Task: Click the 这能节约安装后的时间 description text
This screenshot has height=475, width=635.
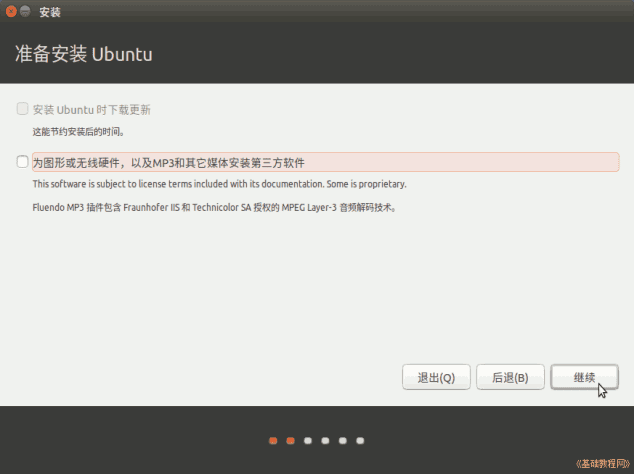Action: click(x=78, y=132)
